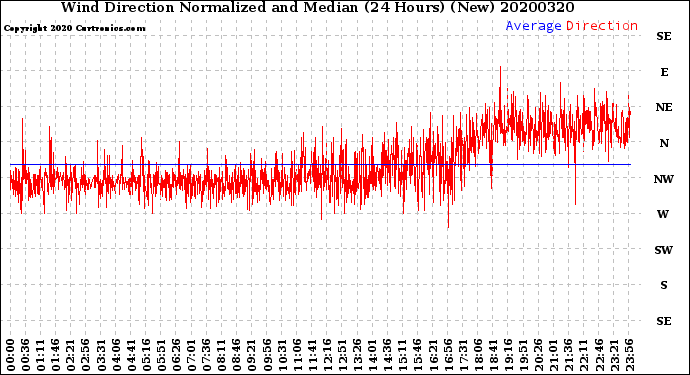
Task: Click the 22:46 time axis label
Action: (598, 355)
